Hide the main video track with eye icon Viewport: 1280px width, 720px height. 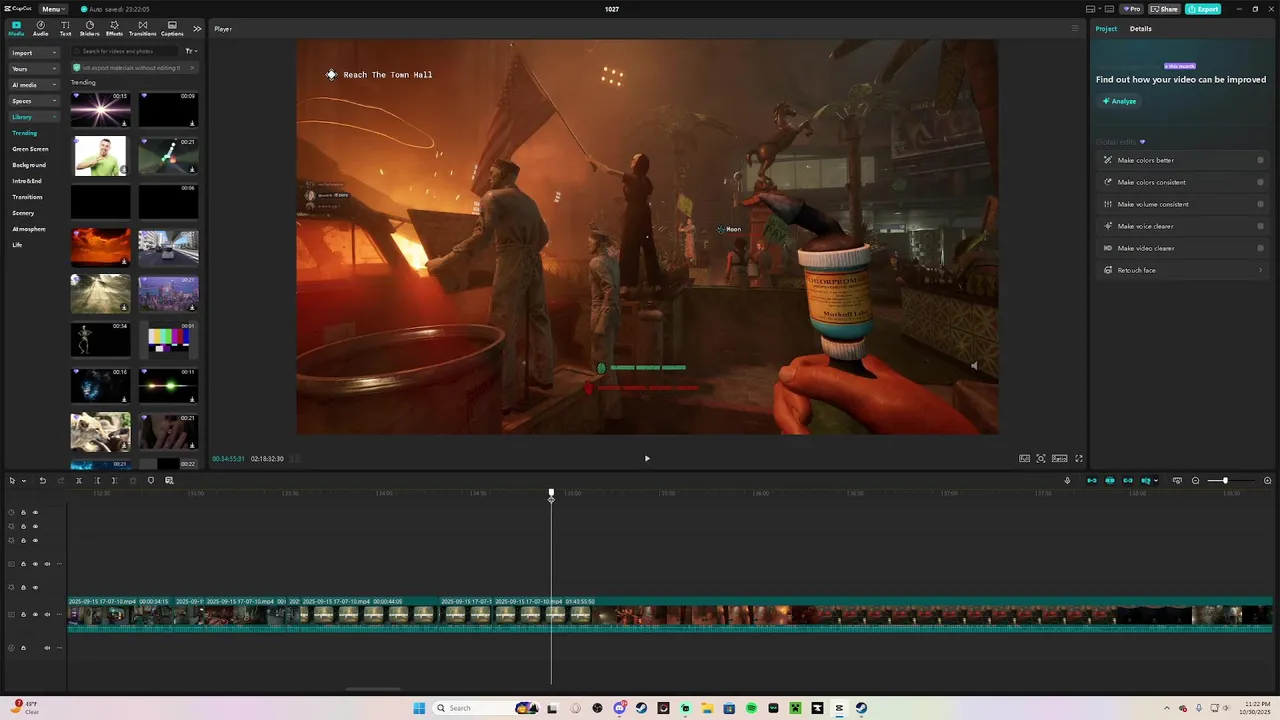pyautogui.click(x=35, y=614)
